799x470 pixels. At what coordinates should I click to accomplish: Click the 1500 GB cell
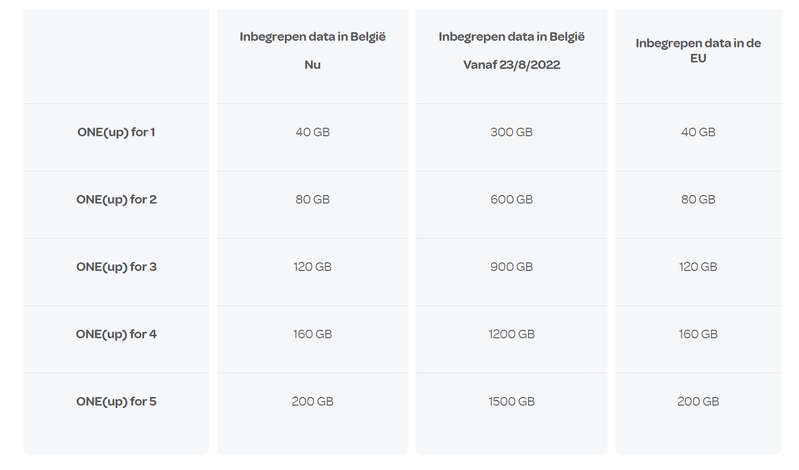511,402
